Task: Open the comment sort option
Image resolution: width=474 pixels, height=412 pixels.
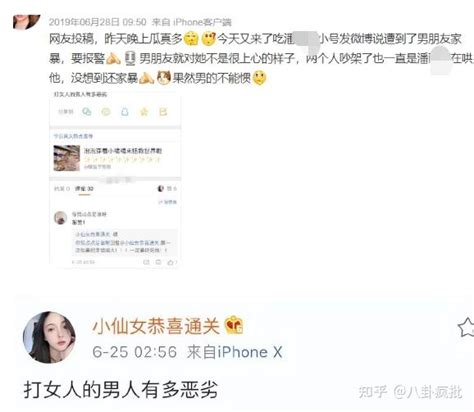Action: point(168,202)
